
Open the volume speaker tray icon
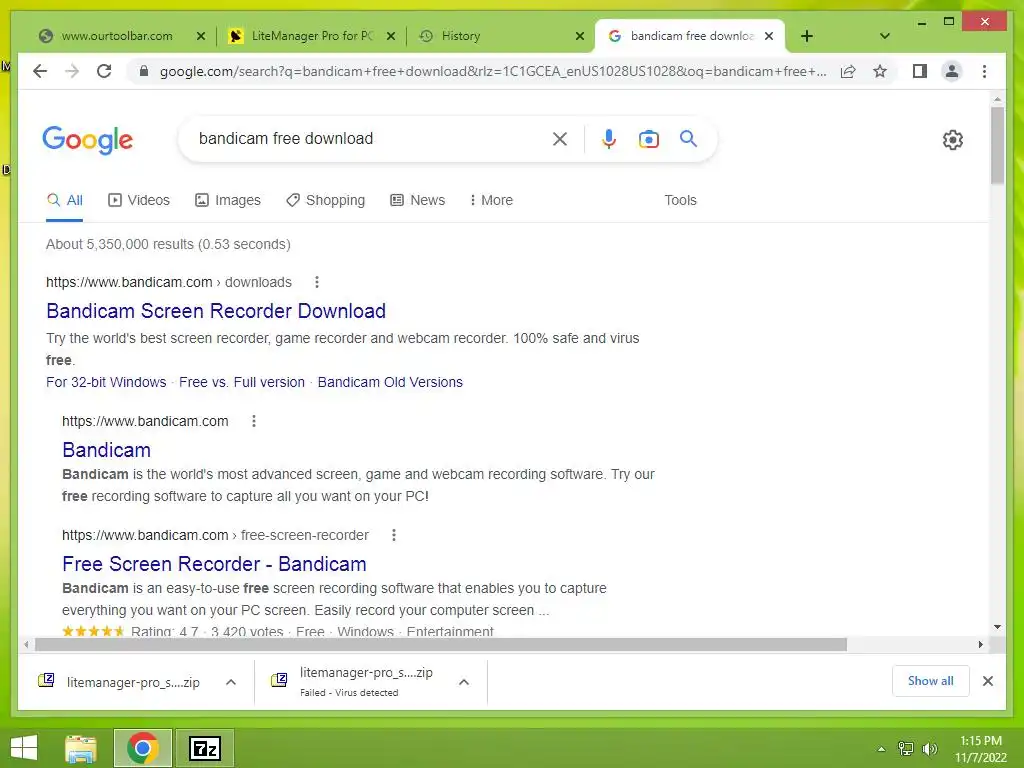click(930, 749)
